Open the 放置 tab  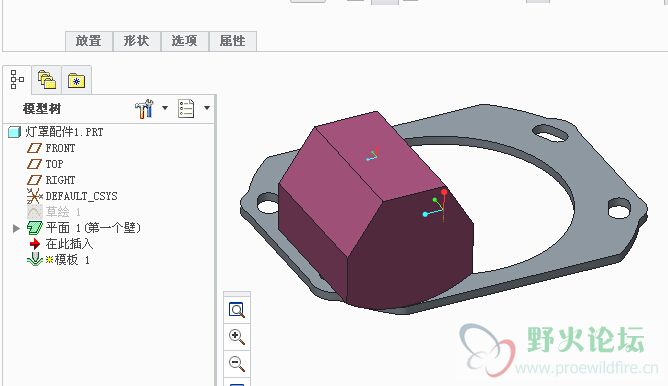[89, 41]
